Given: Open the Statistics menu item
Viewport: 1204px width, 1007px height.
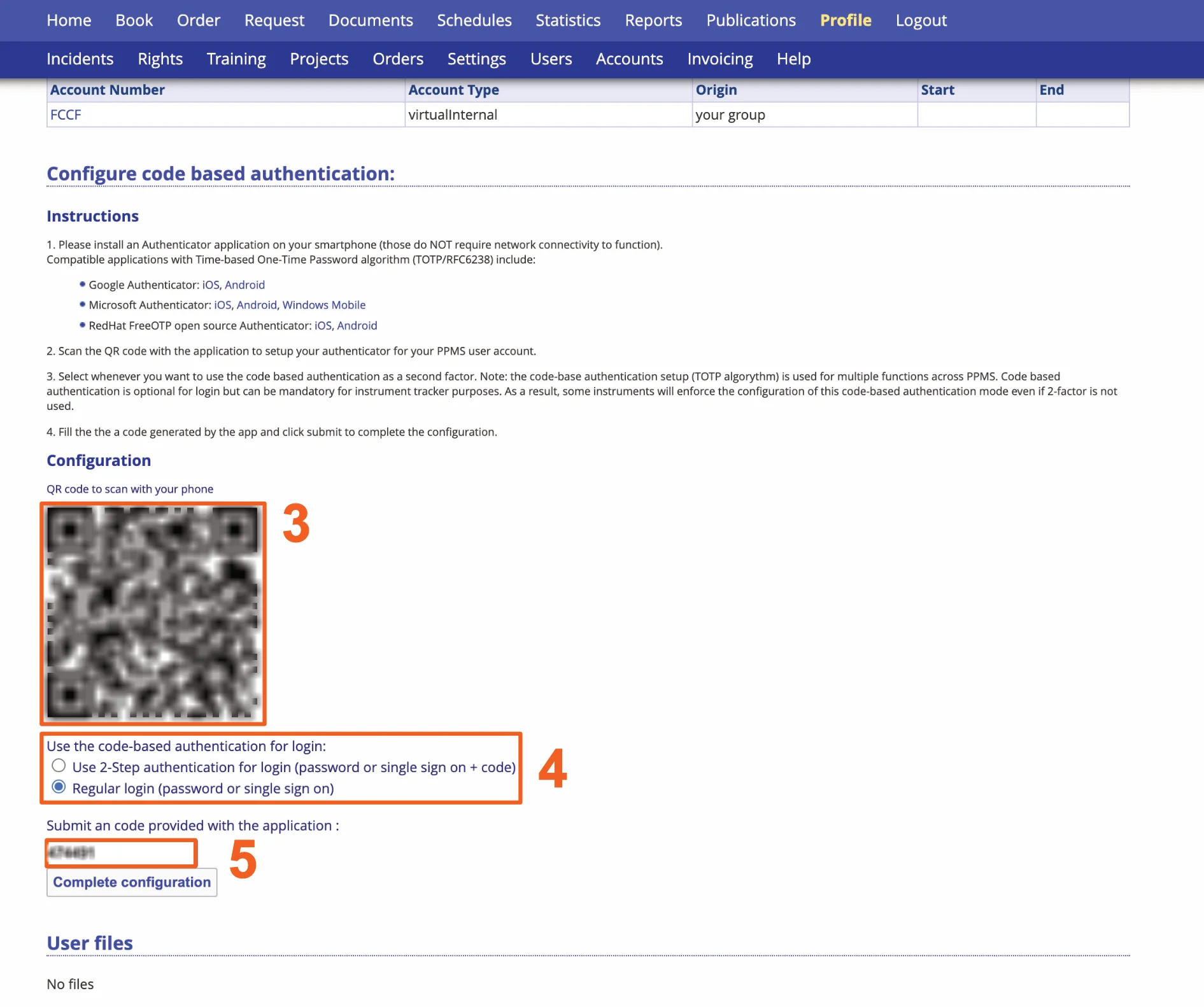Looking at the screenshot, I should pyautogui.click(x=568, y=20).
